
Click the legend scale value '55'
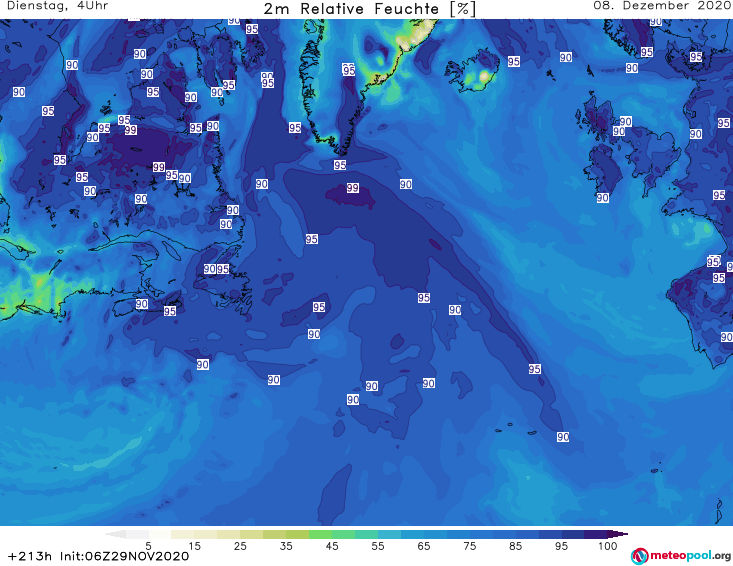[378, 546]
